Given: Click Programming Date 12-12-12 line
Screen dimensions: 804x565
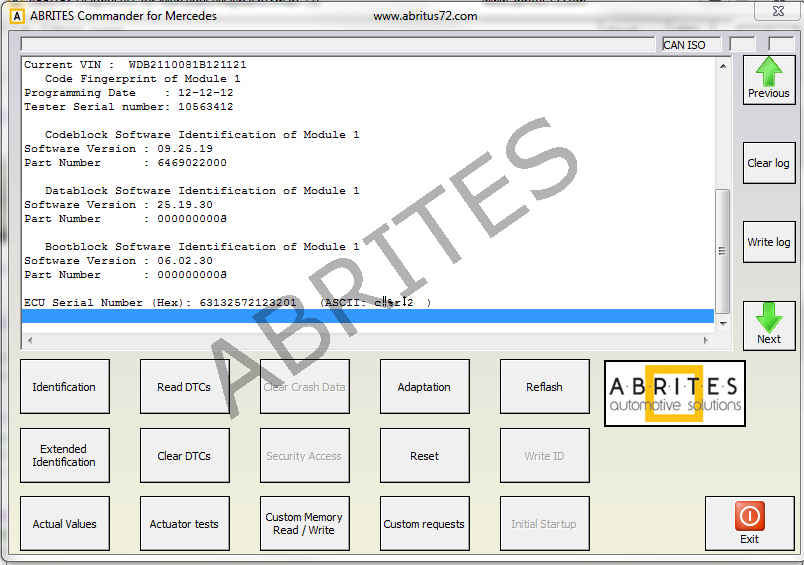Looking at the screenshot, I should pyautogui.click(x=129, y=93).
